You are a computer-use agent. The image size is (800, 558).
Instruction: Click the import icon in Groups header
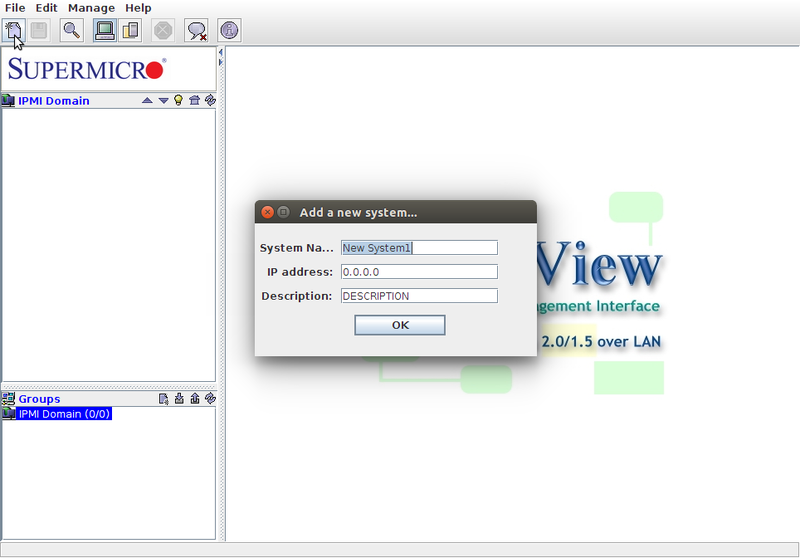coord(179,398)
